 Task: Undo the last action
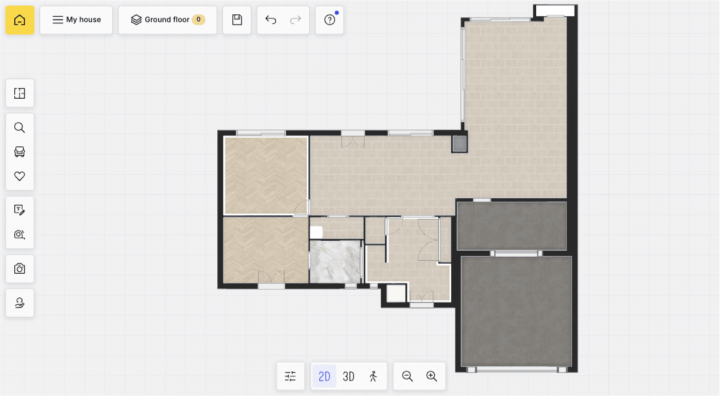click(x=271, y=20)
